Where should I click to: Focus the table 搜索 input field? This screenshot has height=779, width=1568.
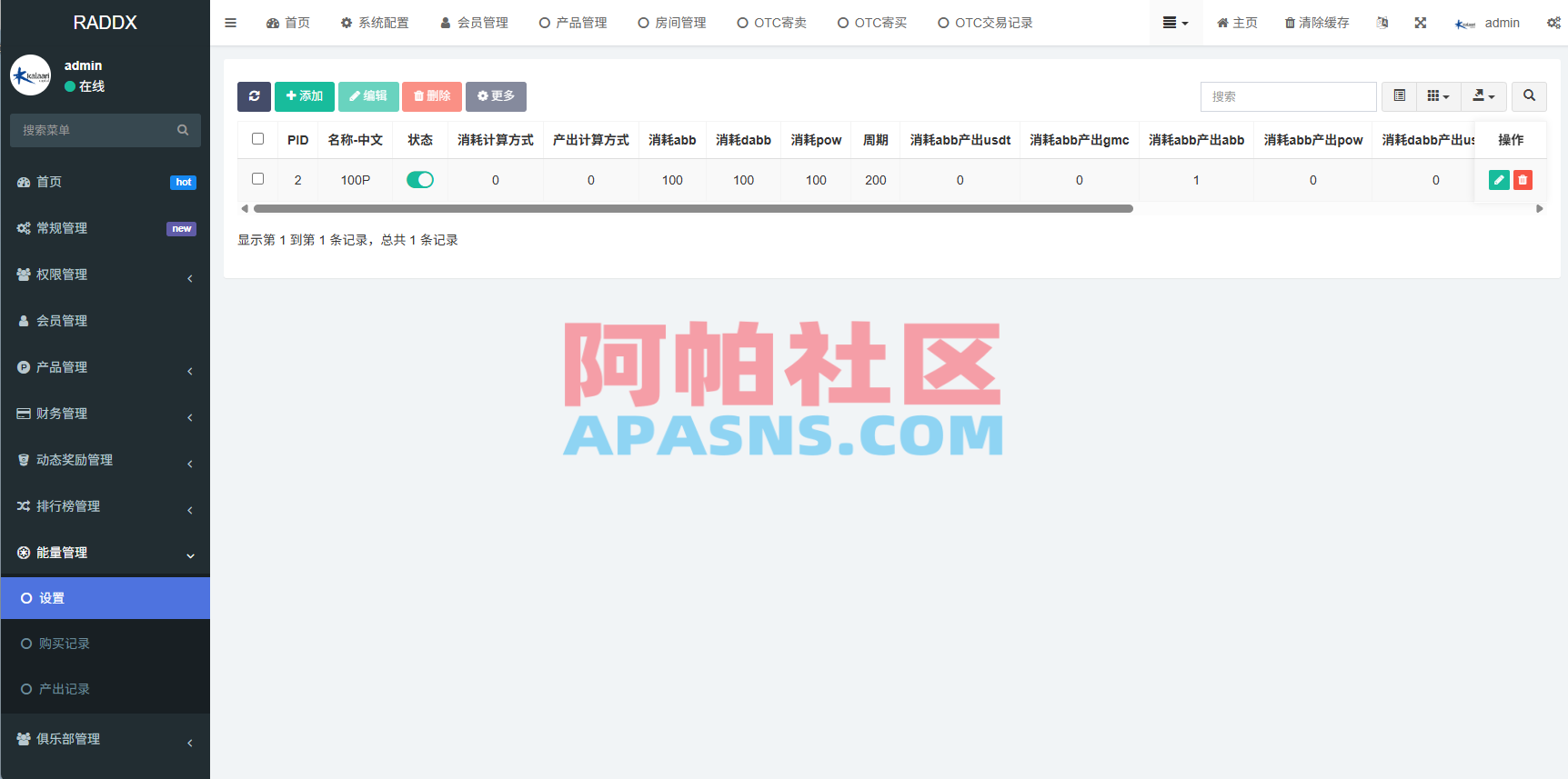1288,96
